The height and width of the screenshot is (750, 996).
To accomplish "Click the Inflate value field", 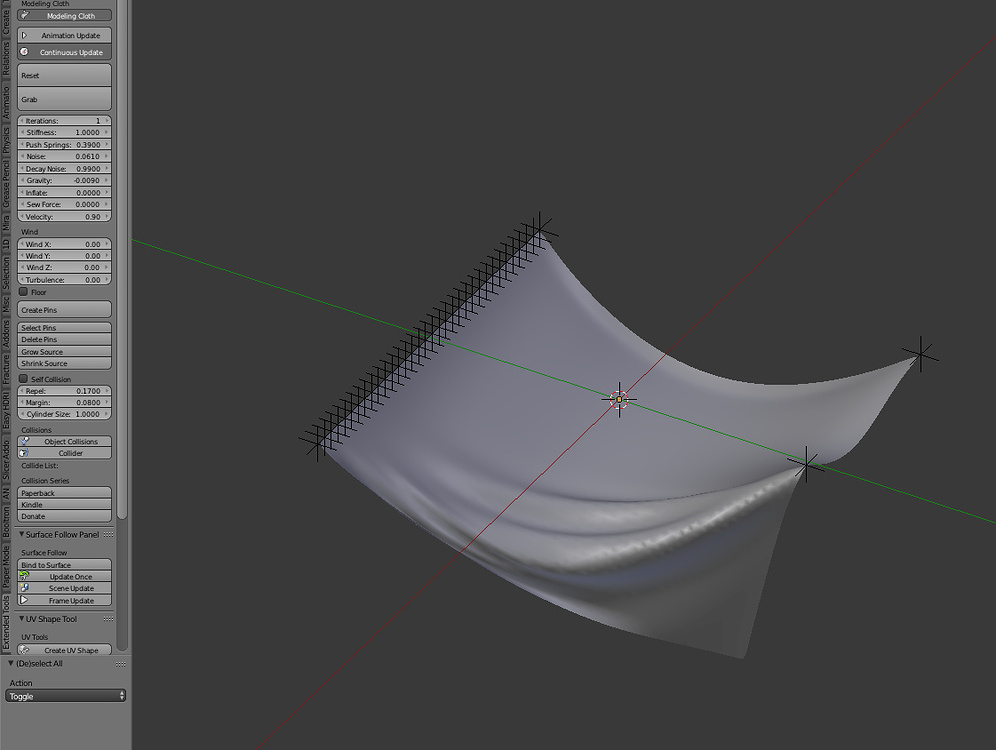I will [64, 192].
